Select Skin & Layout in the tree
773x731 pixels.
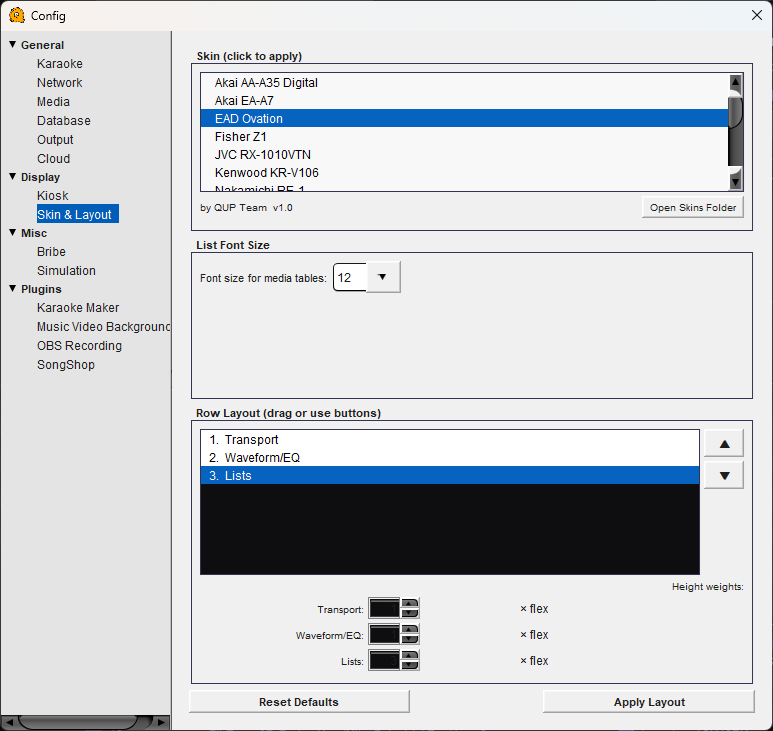77,214
